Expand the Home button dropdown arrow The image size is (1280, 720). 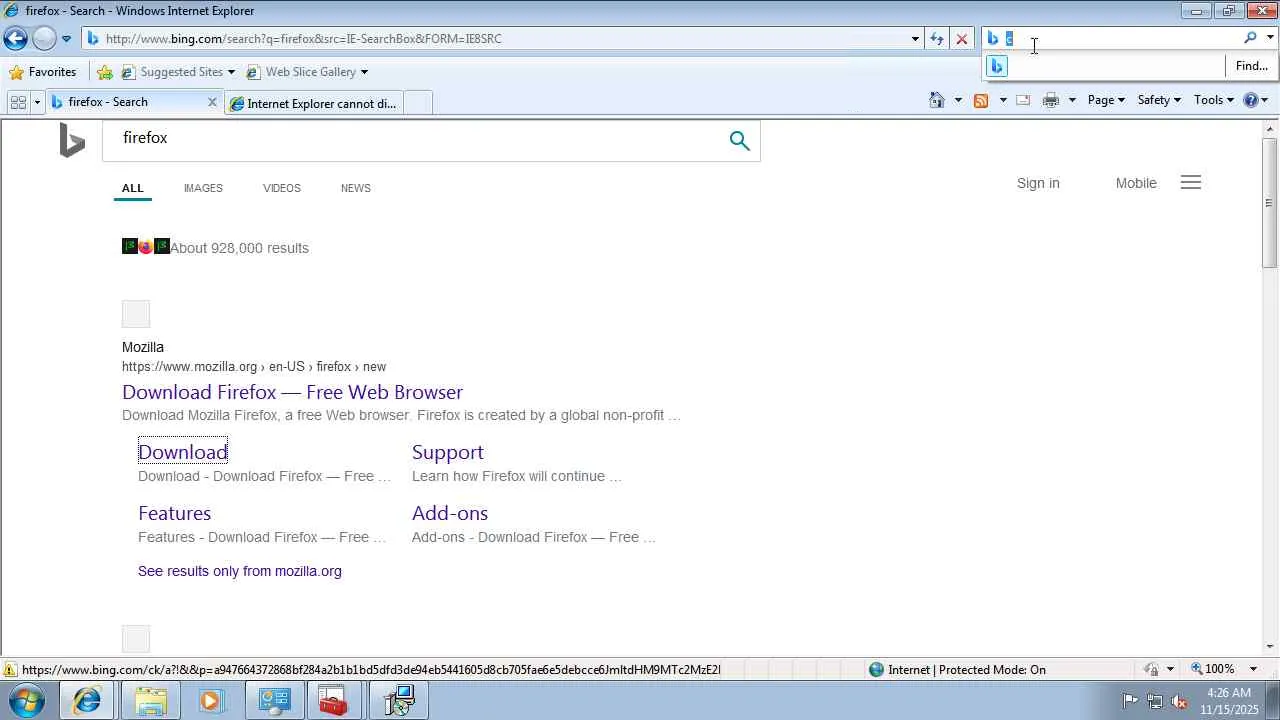point(958,100)
